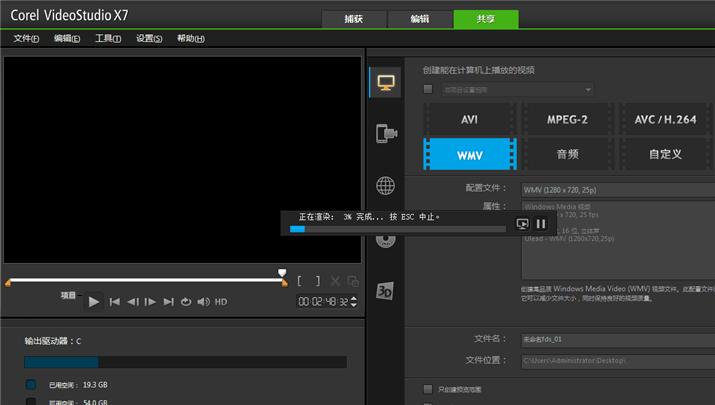Click the 项目 project mode label

(x=68, y=296)
